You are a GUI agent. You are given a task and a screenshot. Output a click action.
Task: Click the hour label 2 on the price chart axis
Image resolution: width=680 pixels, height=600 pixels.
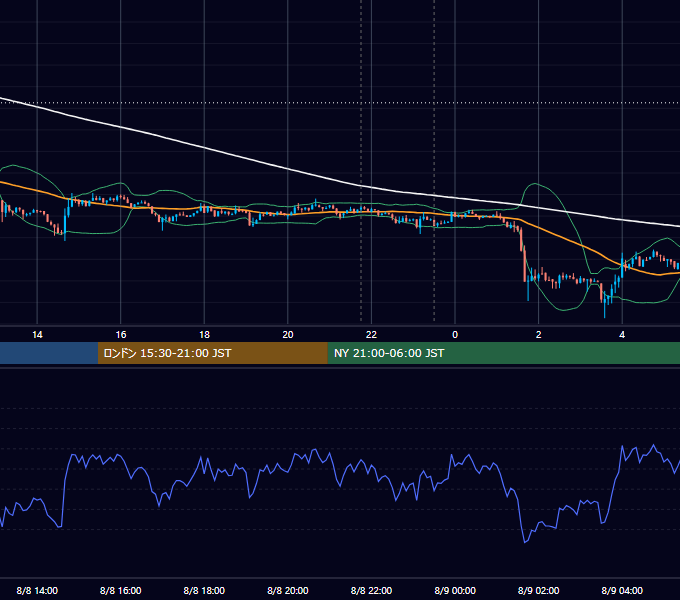(x=539, y=335)
